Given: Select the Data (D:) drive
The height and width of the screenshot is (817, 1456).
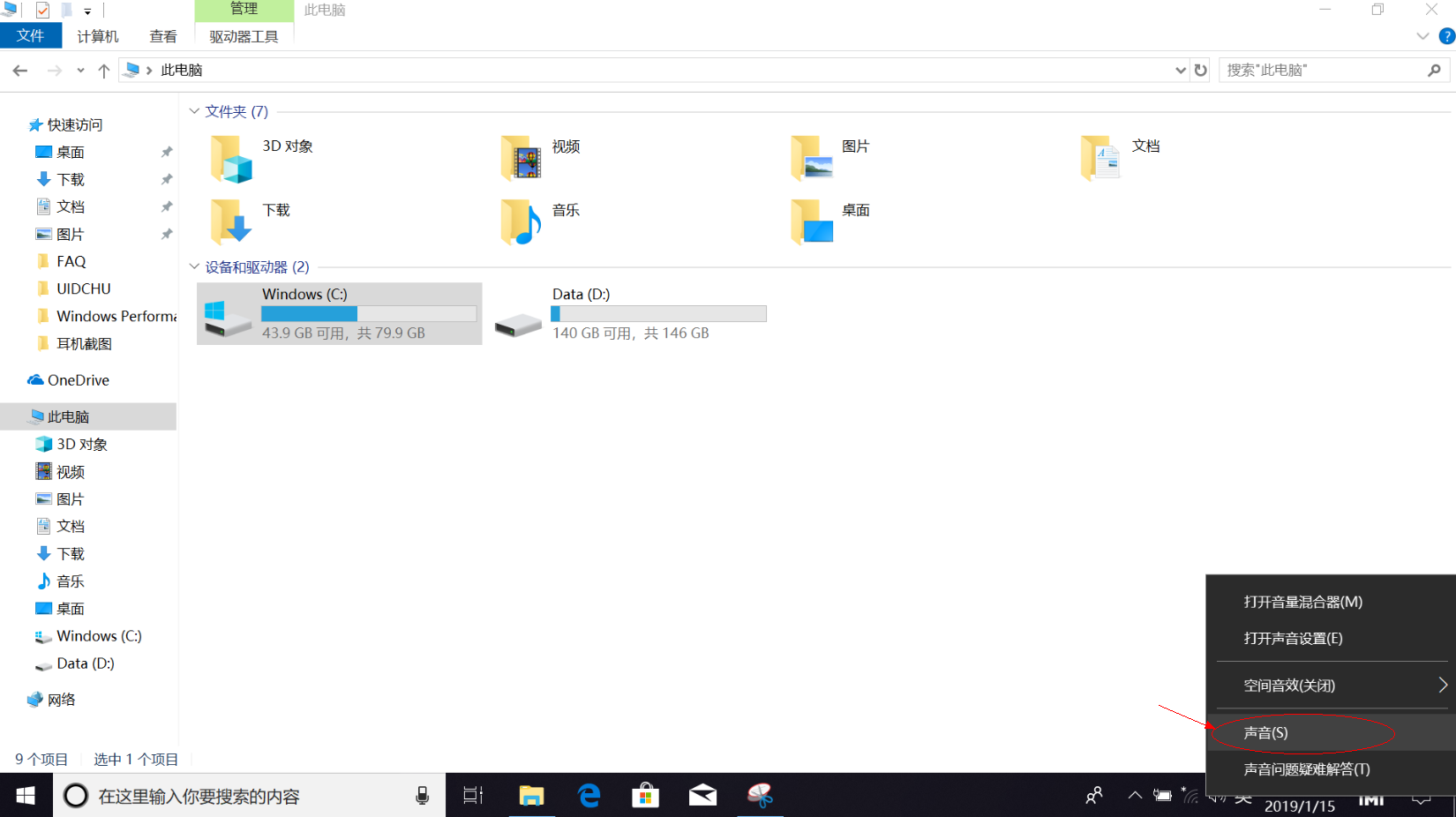Looking at the screenshot, I should (630, 313).
